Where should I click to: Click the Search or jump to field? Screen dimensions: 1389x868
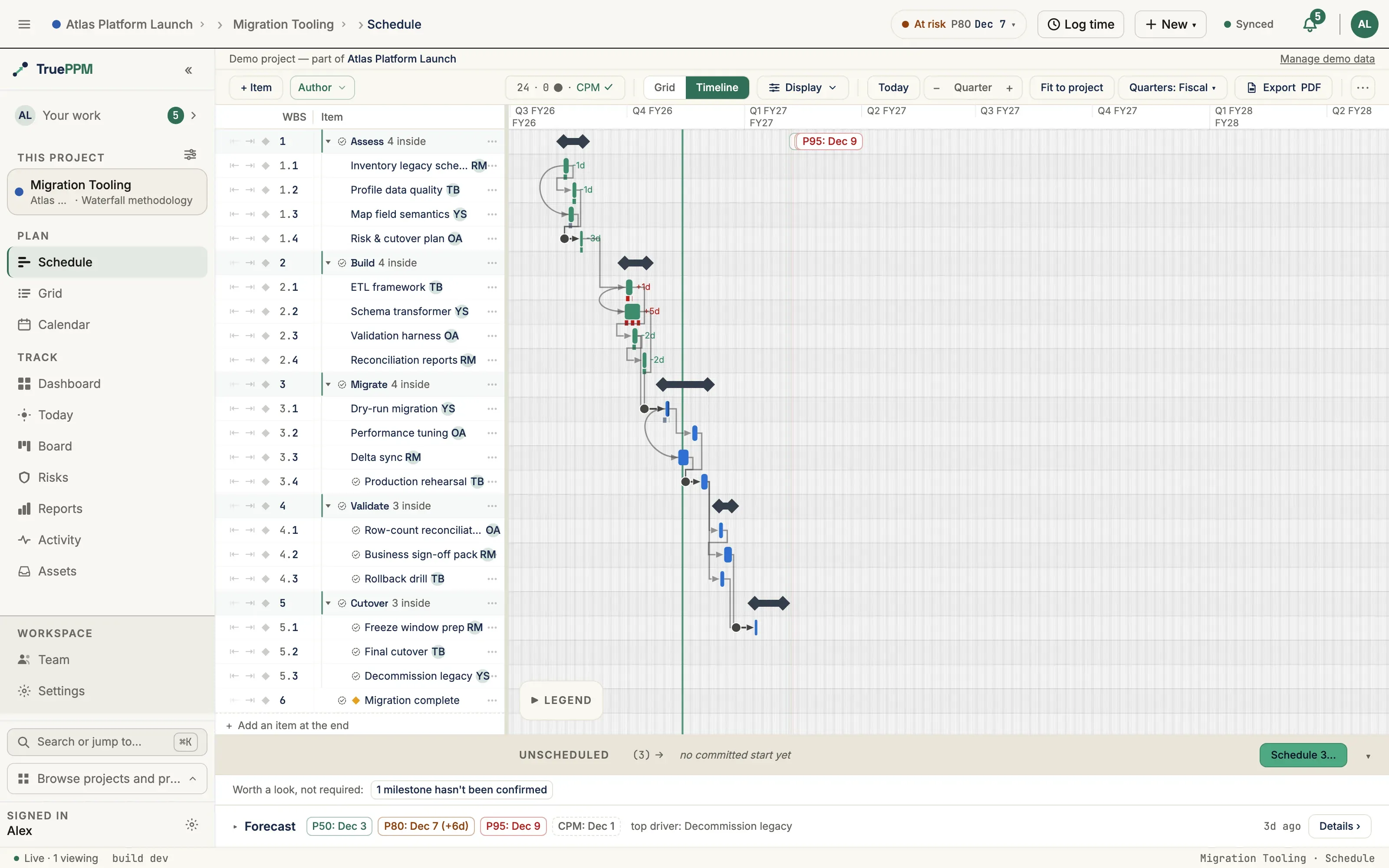(107, 742)
